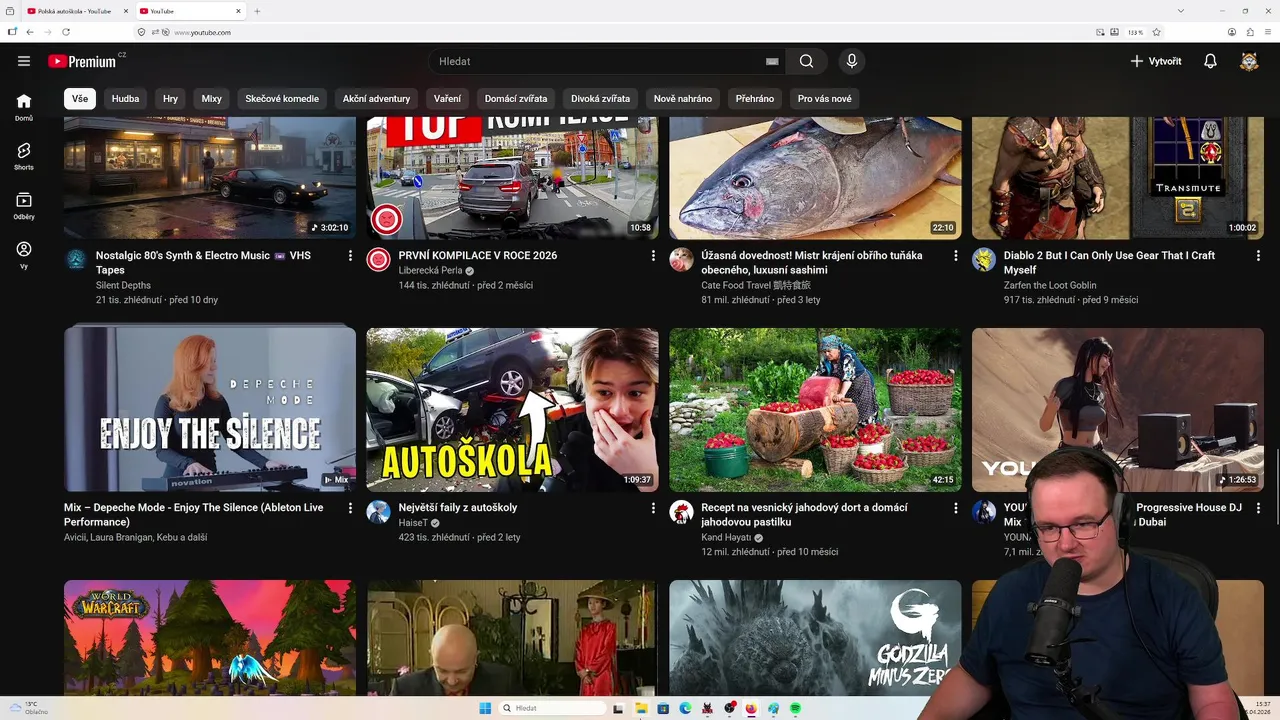Image resolution: width=1280 pixels, height=720 pixels.
Task: Open the Kand Hayatı channel name link
Action: [x=726, y=537]
